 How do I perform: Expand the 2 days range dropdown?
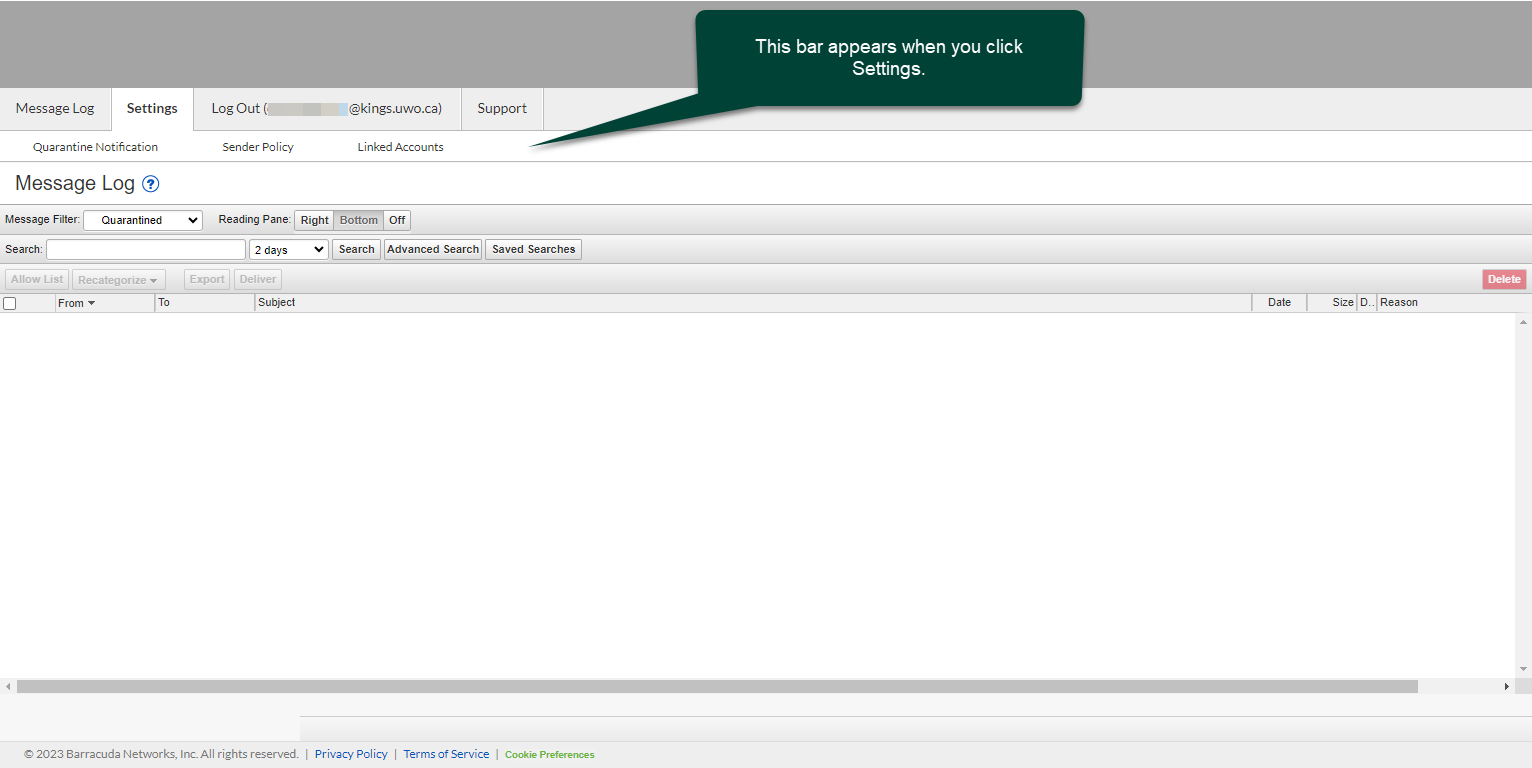tap(289, 250)
